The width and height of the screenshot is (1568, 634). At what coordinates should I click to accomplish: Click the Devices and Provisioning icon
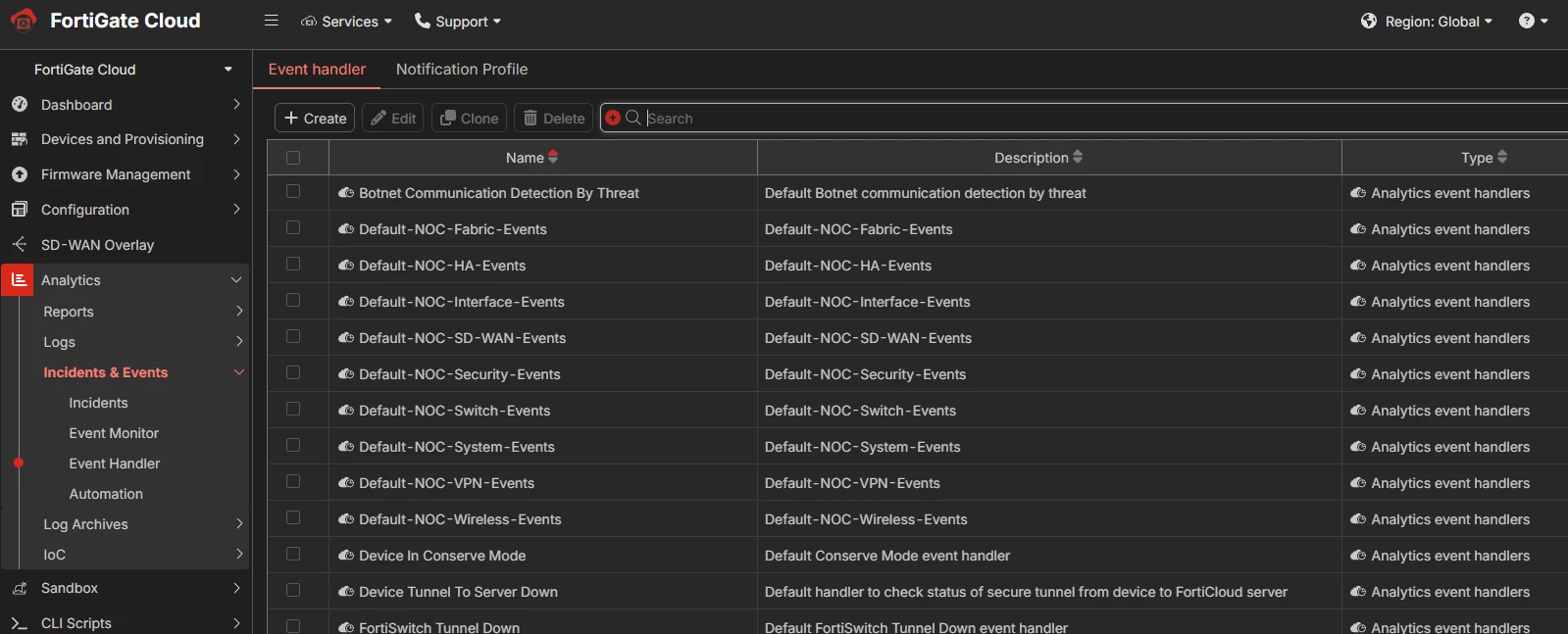[x=20, y=139]
